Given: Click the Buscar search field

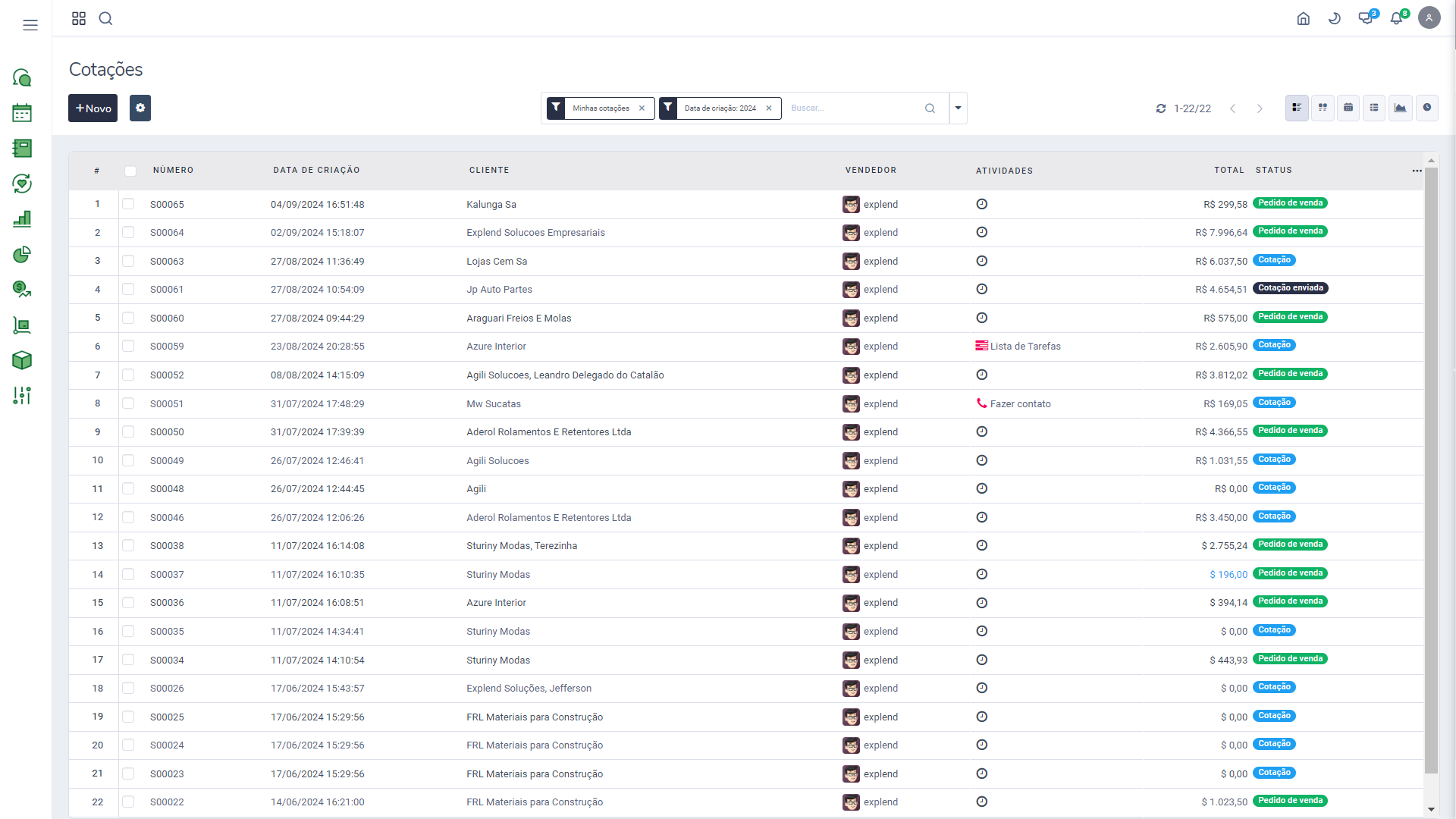Looking at the screenshot, I should [x=853, y=108].
